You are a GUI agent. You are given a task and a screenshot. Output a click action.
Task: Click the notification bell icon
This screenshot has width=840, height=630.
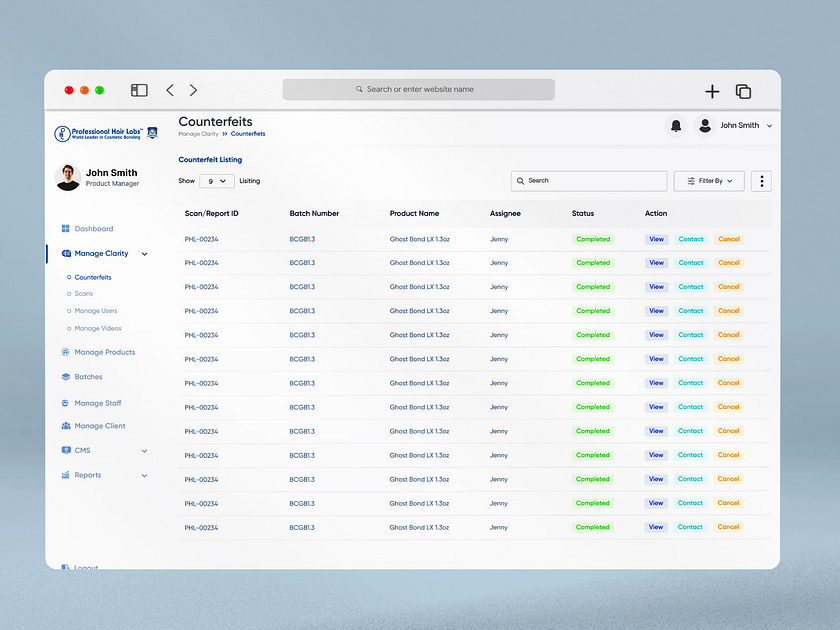676,126
